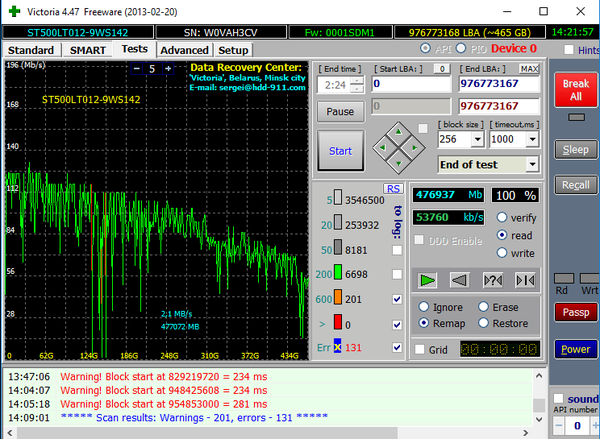Enable the Grid checkbox
Viewport: 600px width, 439px height.
point(419,349)
